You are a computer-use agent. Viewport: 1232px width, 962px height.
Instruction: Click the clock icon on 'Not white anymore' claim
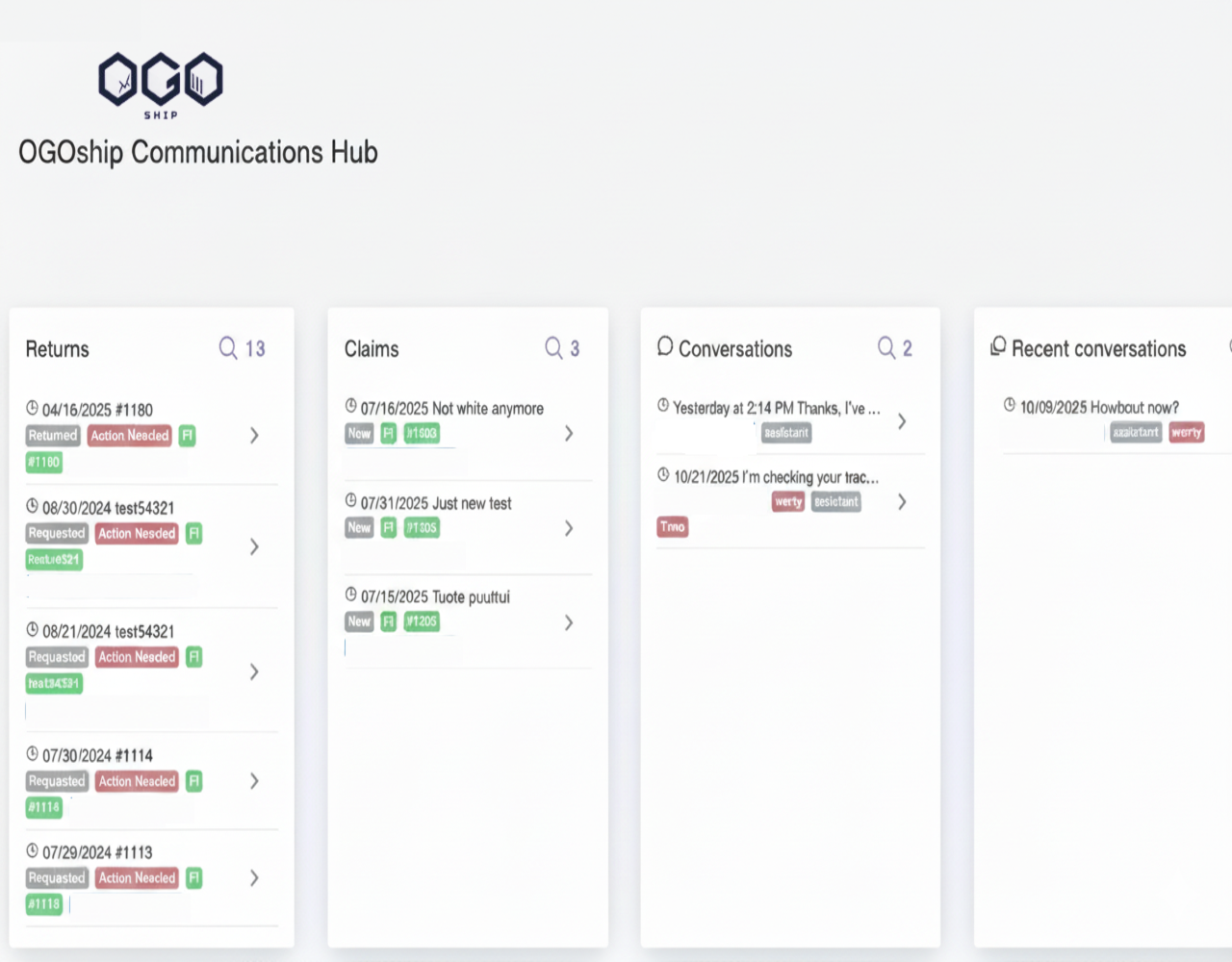349,407
